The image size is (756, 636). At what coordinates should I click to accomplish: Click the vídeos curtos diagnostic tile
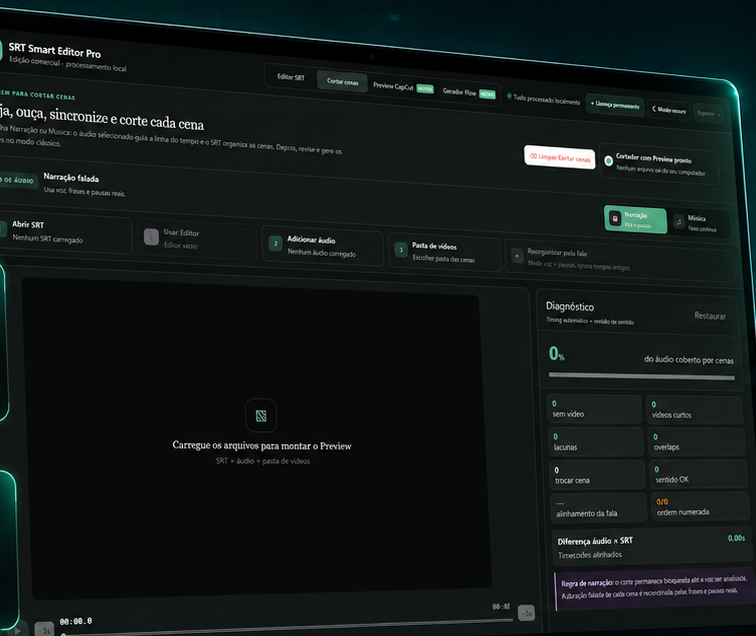[694, 410]
